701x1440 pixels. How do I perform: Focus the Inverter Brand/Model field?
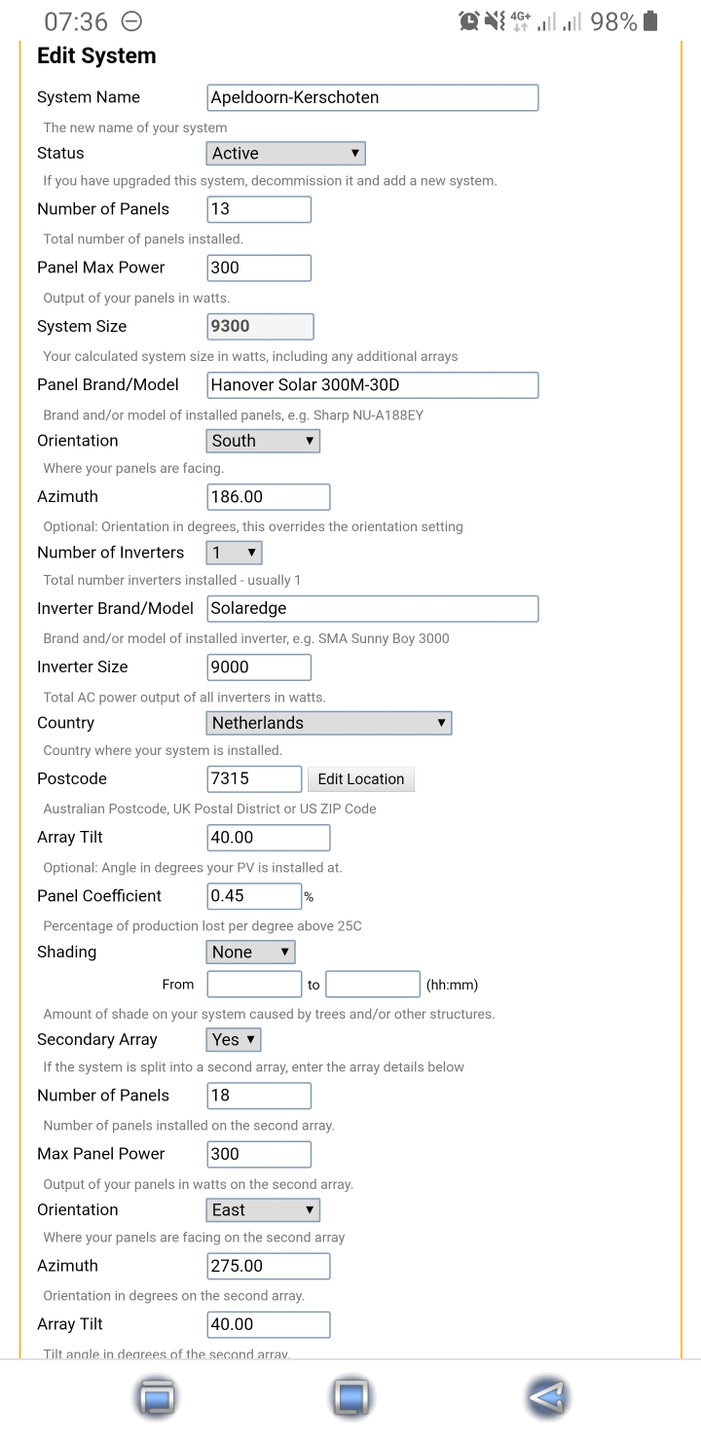click(x=373, y=608)
